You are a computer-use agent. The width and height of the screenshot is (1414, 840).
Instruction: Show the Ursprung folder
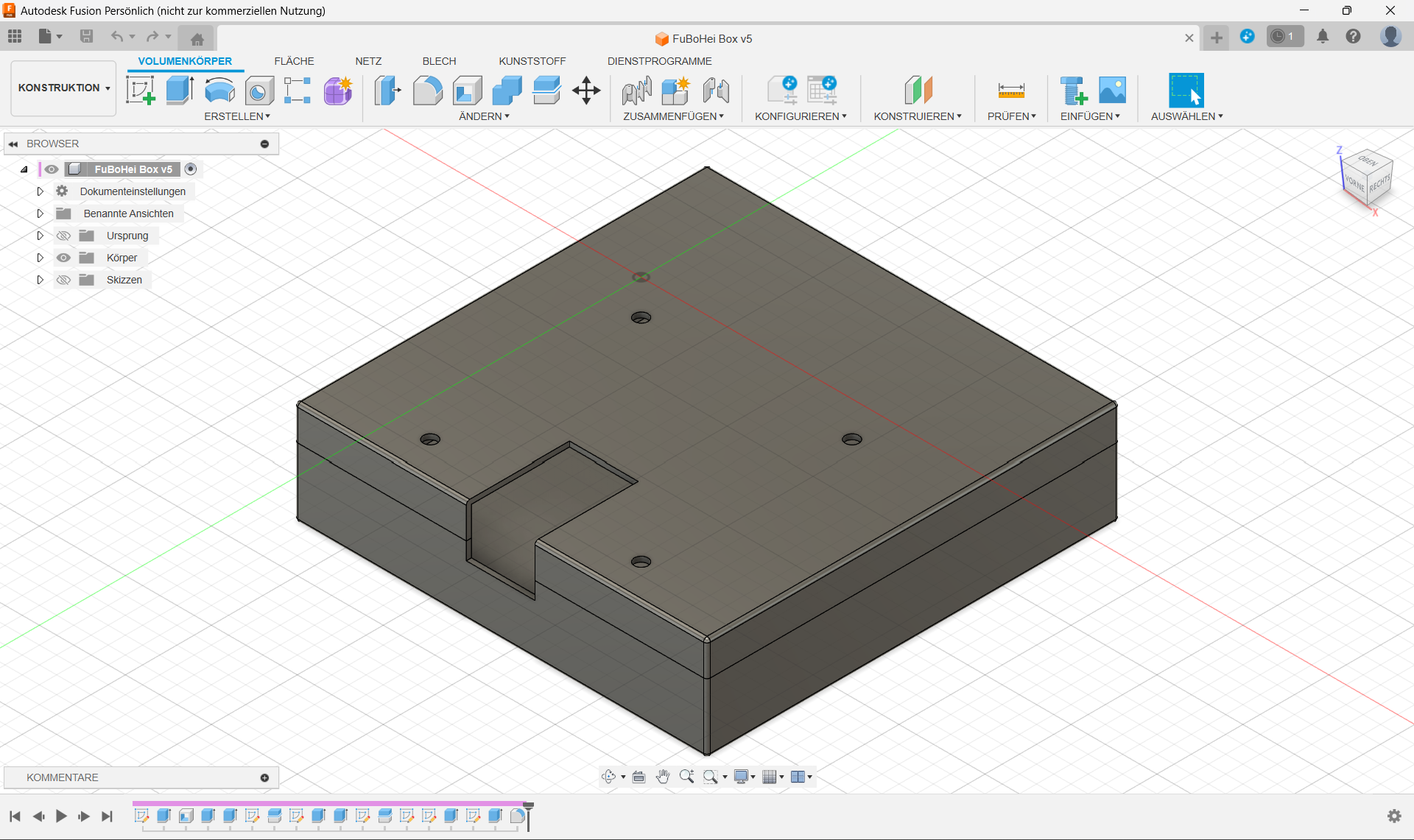pos(64,236)
